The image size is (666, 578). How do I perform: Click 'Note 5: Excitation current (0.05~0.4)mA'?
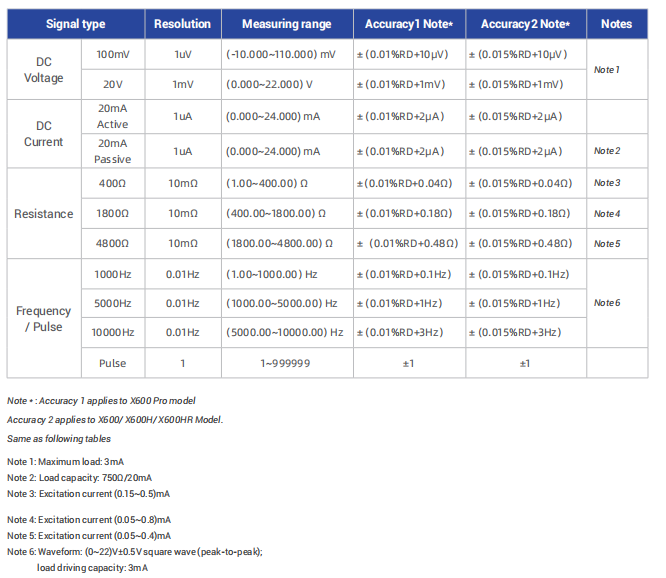point(89,536)
